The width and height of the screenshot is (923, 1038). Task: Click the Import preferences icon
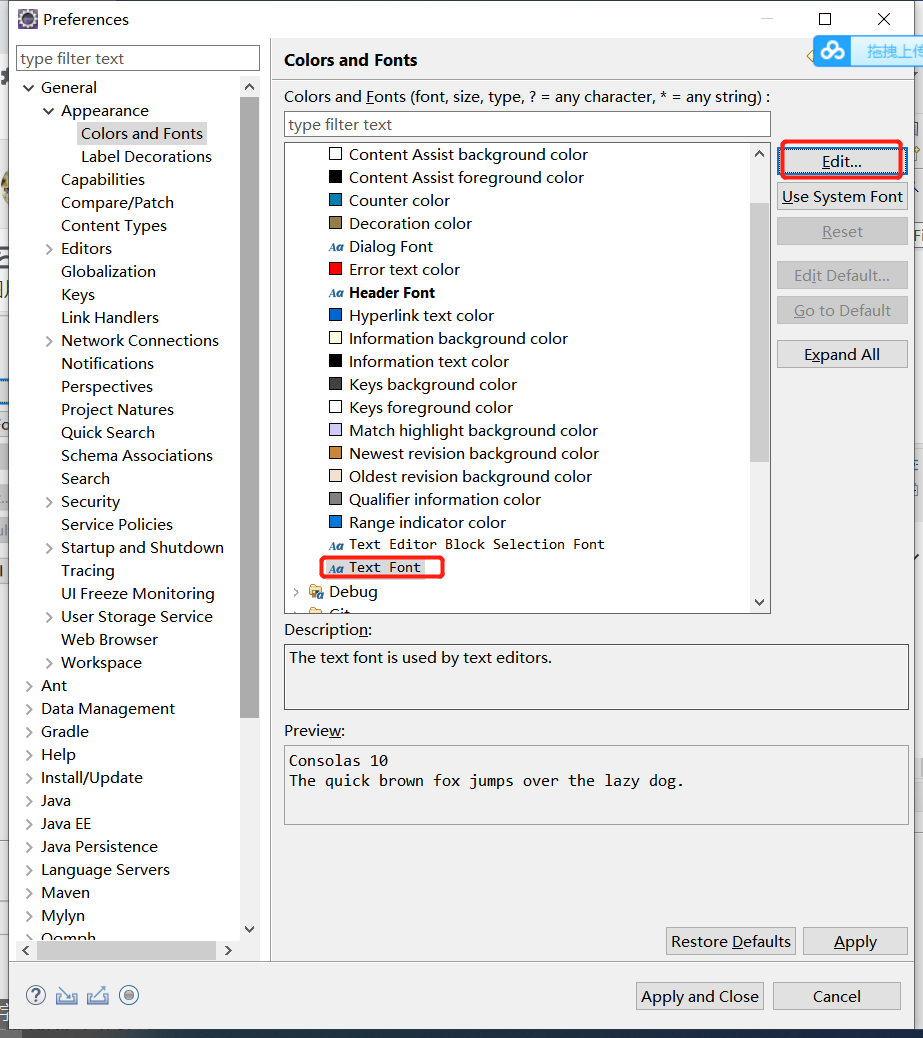[x=66, y=995]
